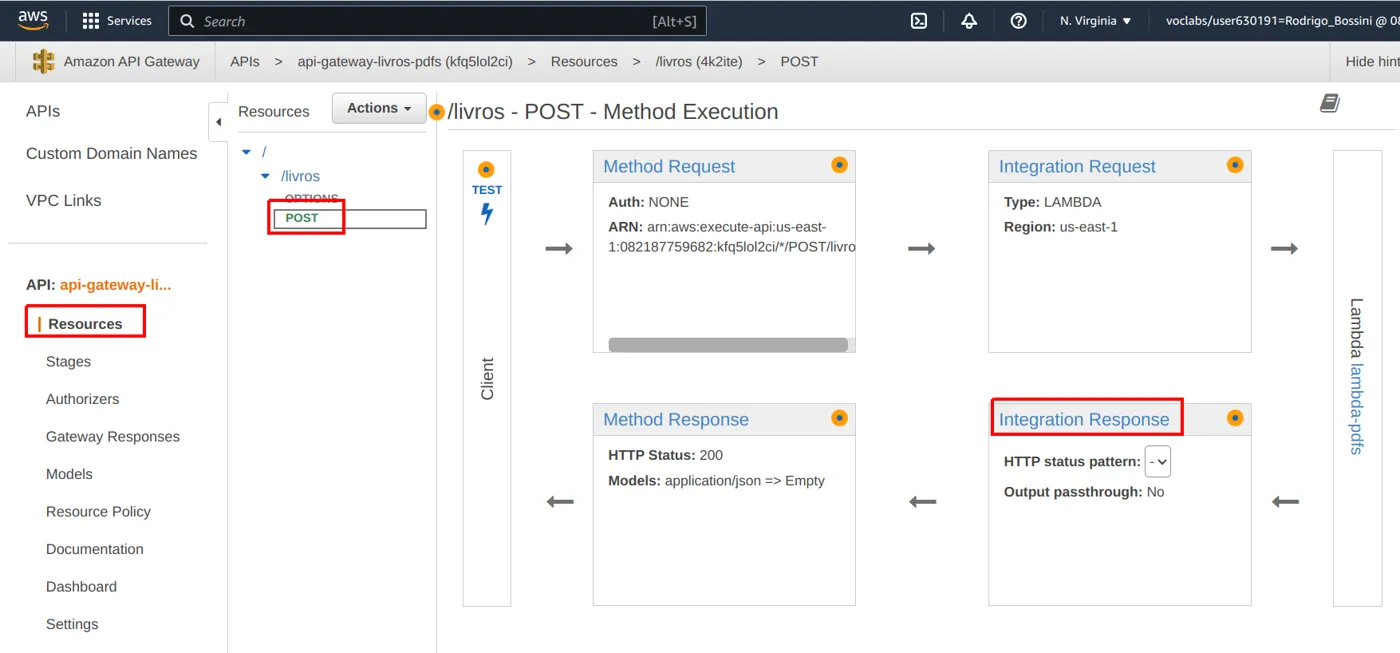Screen dimensions: 1400x653
Task: Click the Amazon API Gateway logo icon
Action: [44, 61]
